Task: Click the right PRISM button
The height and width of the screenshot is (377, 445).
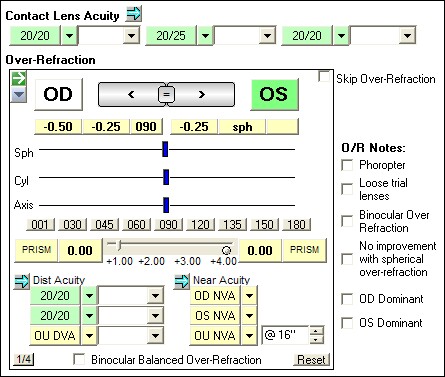Action: (304, 250)
